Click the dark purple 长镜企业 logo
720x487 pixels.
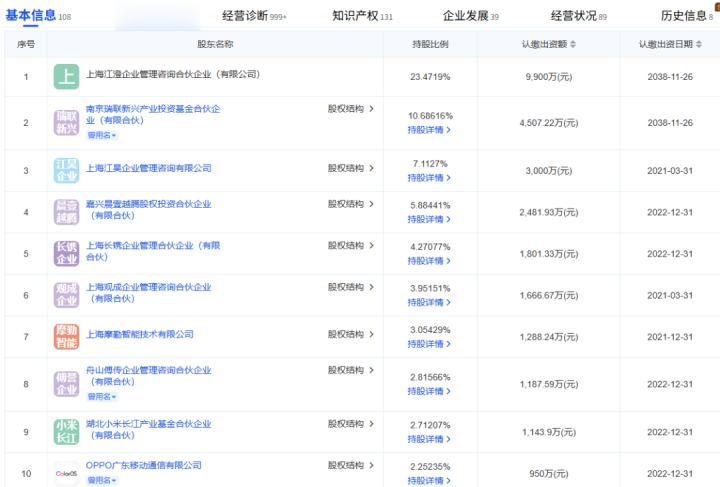click(66, 253)
